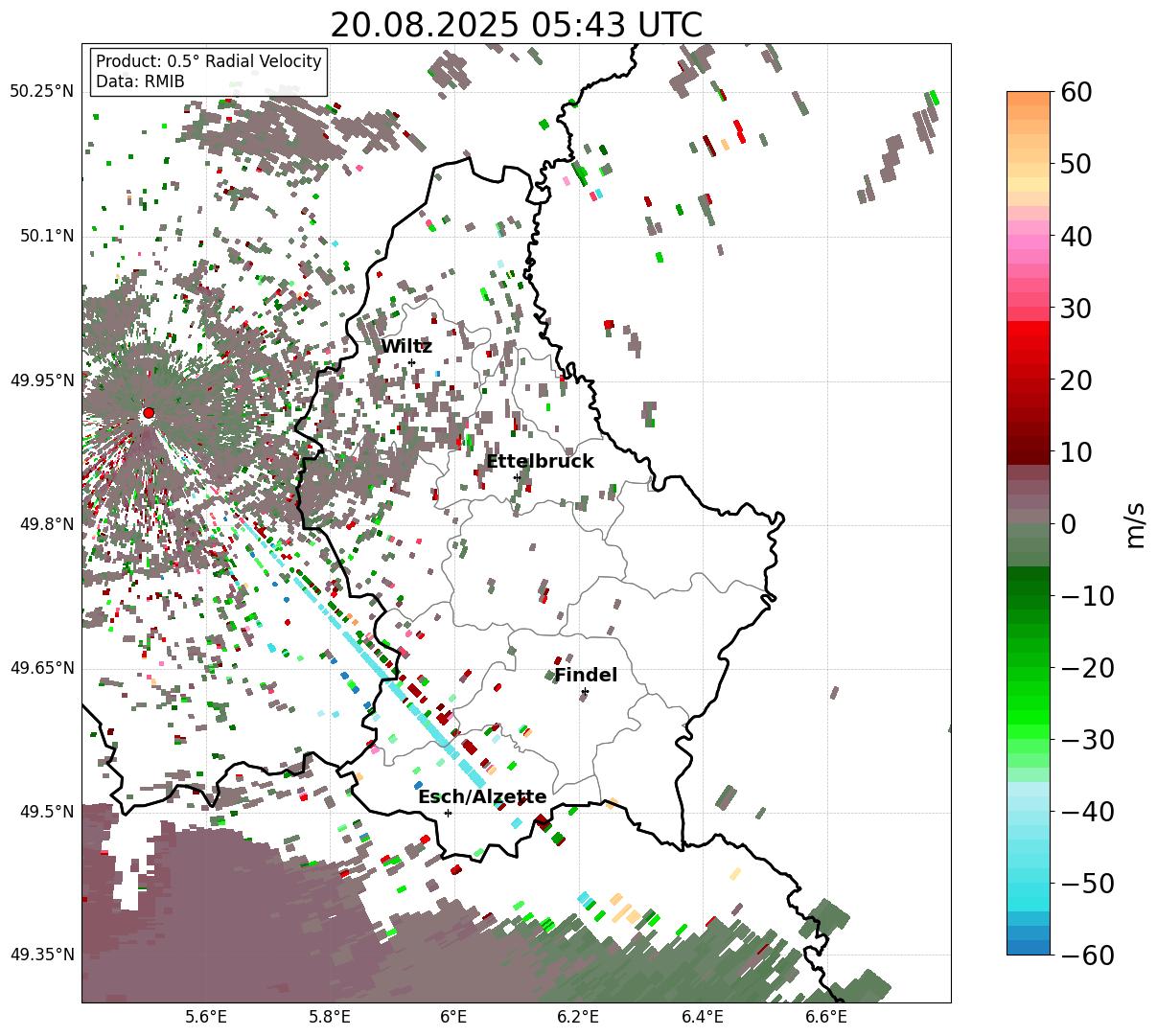The width and height of the screenshot is (1157, 1036).
Task: Click the 49.5°N latitude label
Action: [46, 812]
